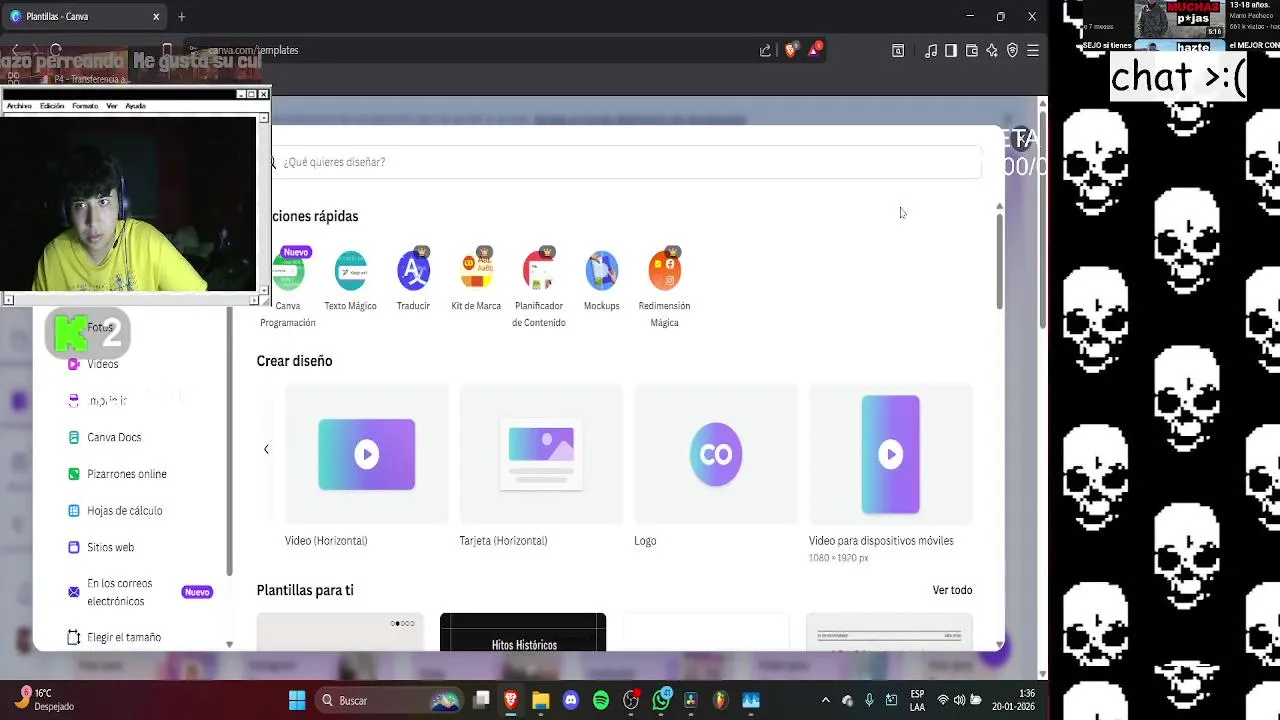Screen dimensions: 1280x720
Task: Open the Mockups quick action
Action: tap(602, 271)
